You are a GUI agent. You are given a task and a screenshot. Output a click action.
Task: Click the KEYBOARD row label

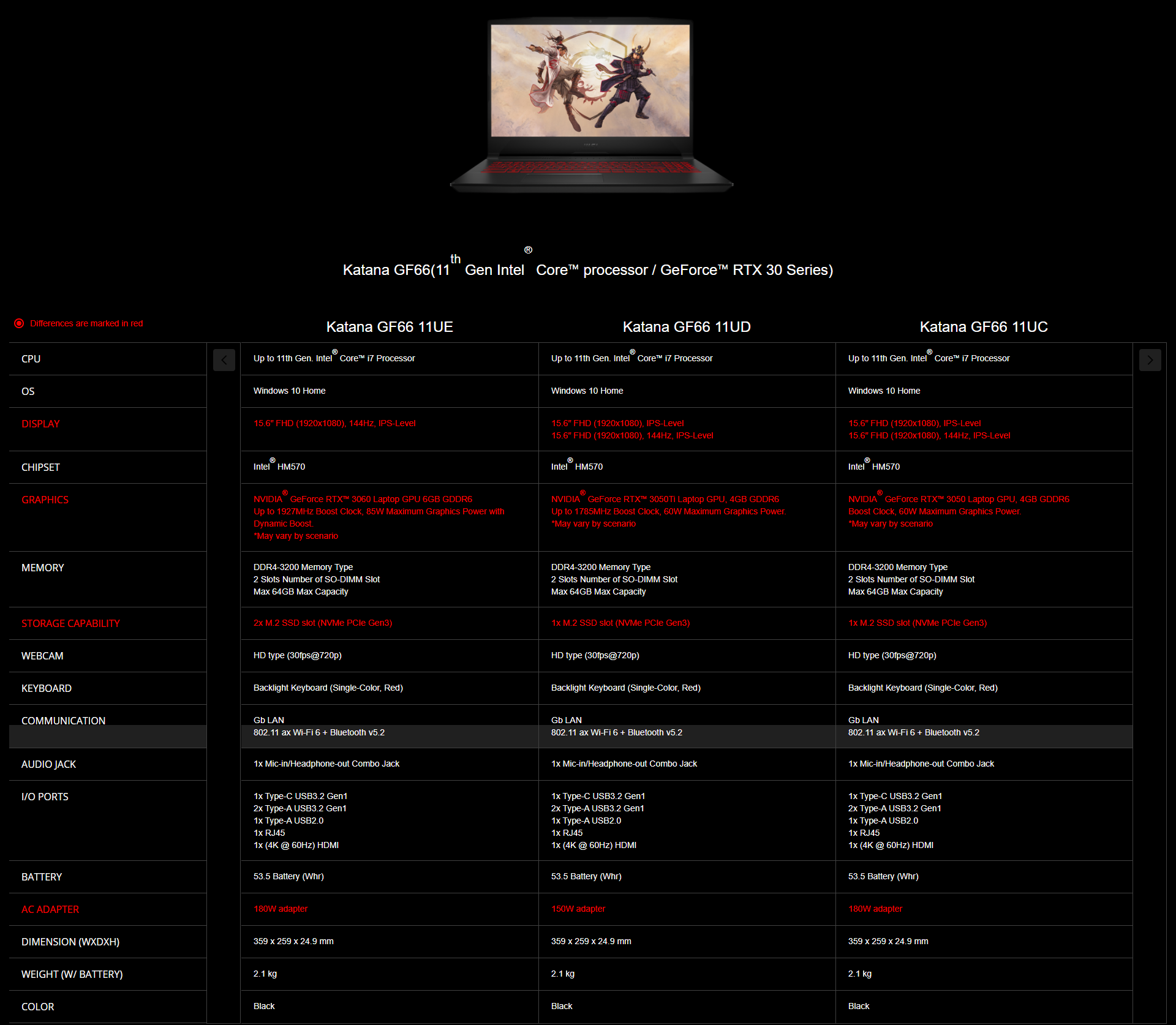(47, 688)
